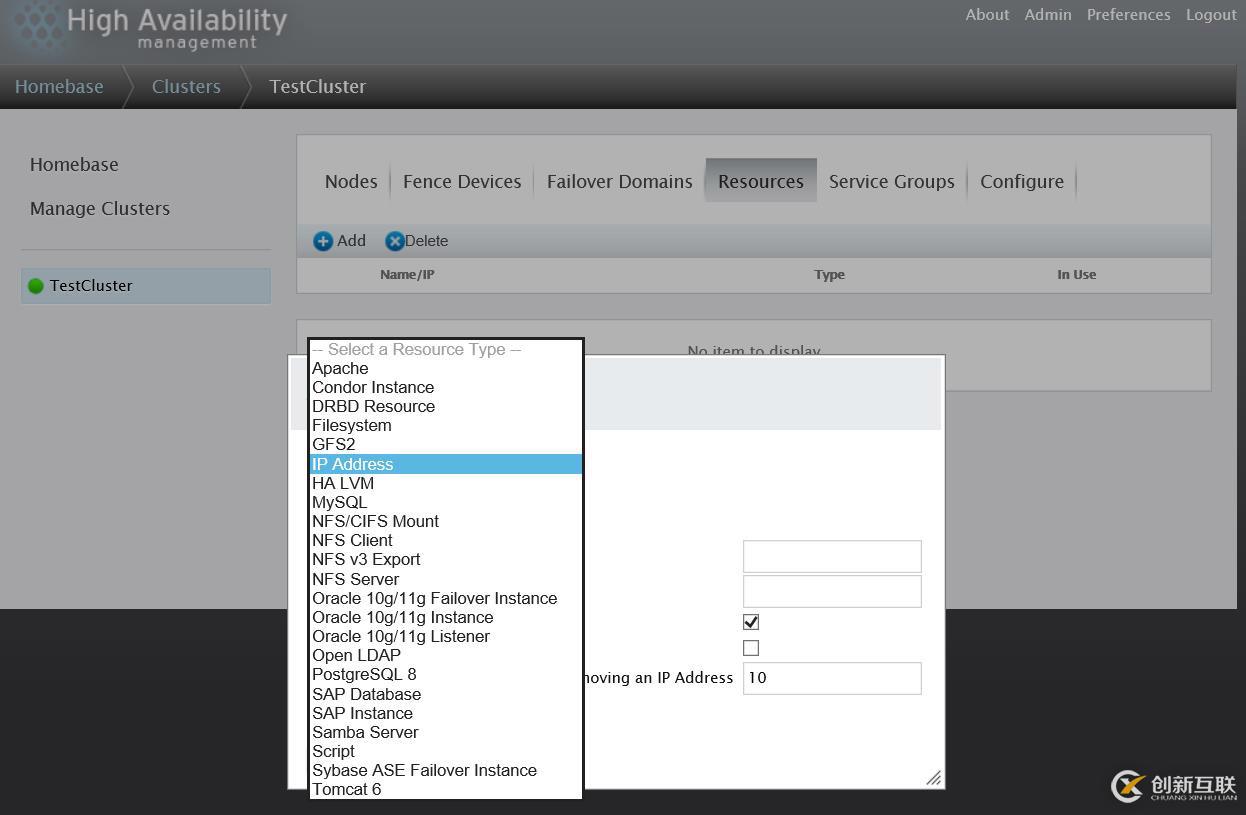Click the Preferences link in header
Viewport: 1246px width, 815px height.
click(1128, 15)
